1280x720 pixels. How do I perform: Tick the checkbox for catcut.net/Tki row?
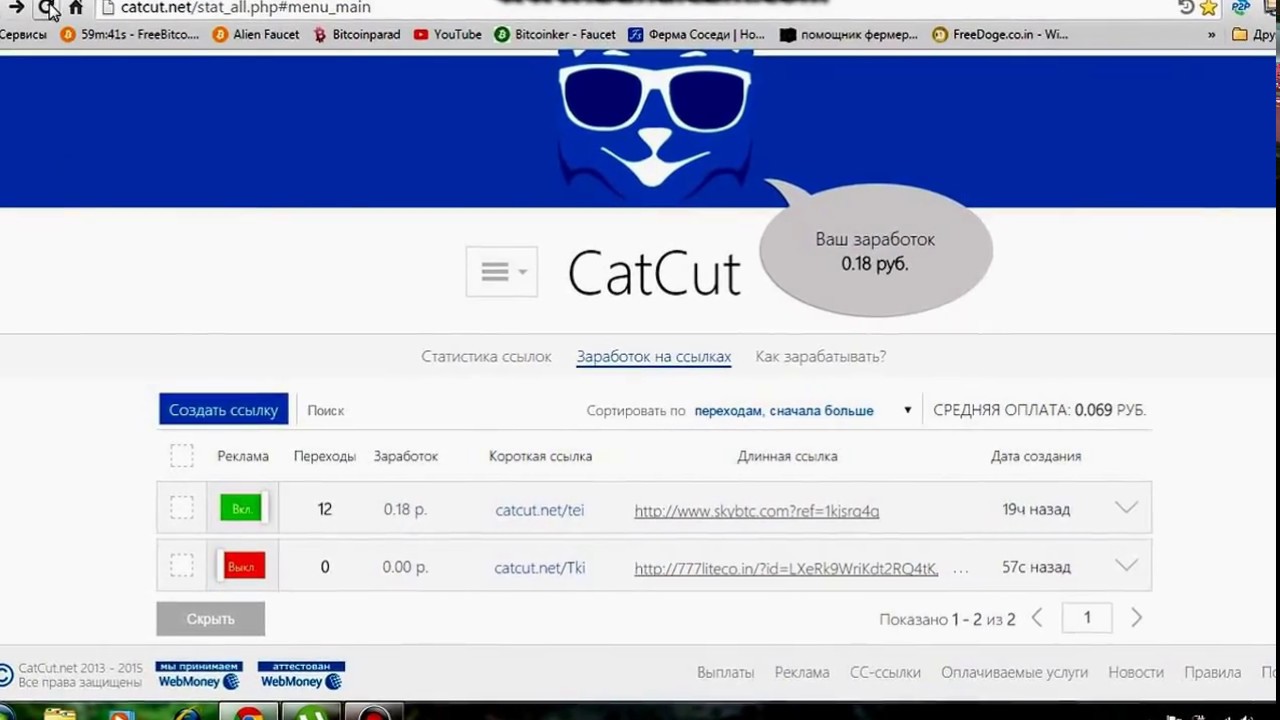tap(182, 567)
